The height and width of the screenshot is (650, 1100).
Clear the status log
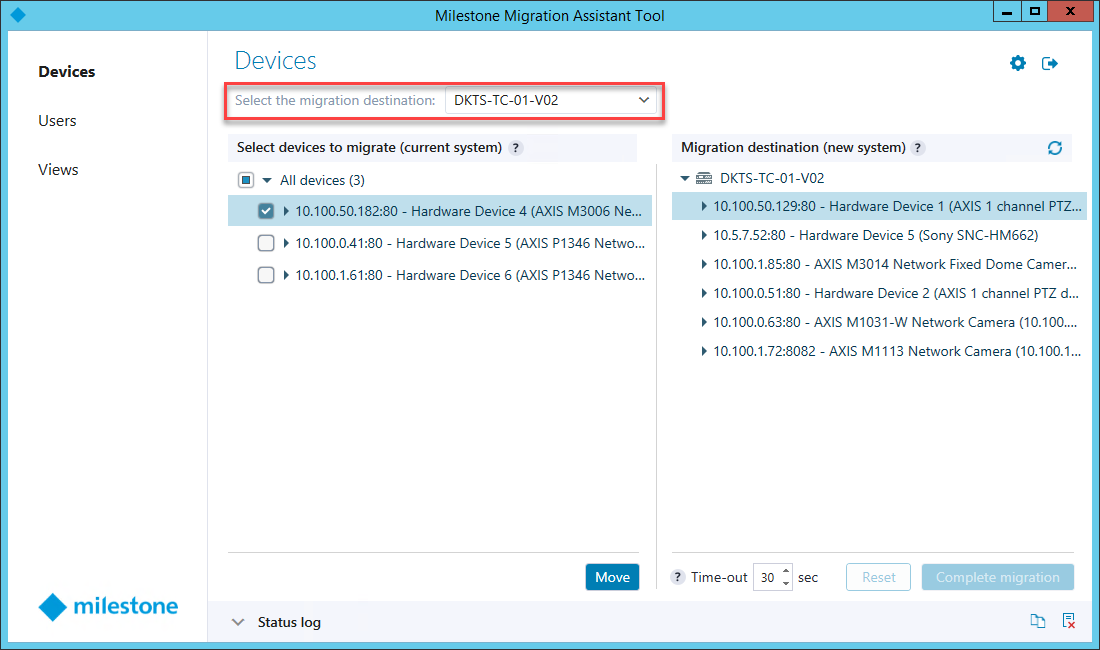[1068, 622]
